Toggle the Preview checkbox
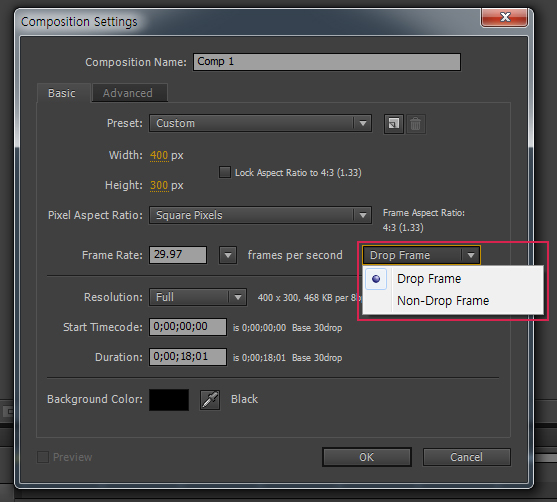 pyautogui.click(x=43, y=457)
